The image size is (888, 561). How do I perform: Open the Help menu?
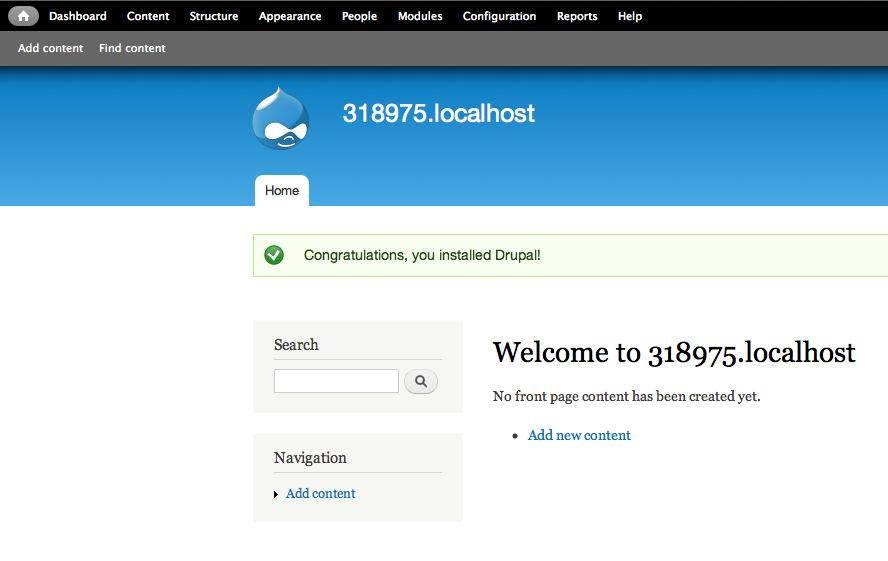(630, 16)
